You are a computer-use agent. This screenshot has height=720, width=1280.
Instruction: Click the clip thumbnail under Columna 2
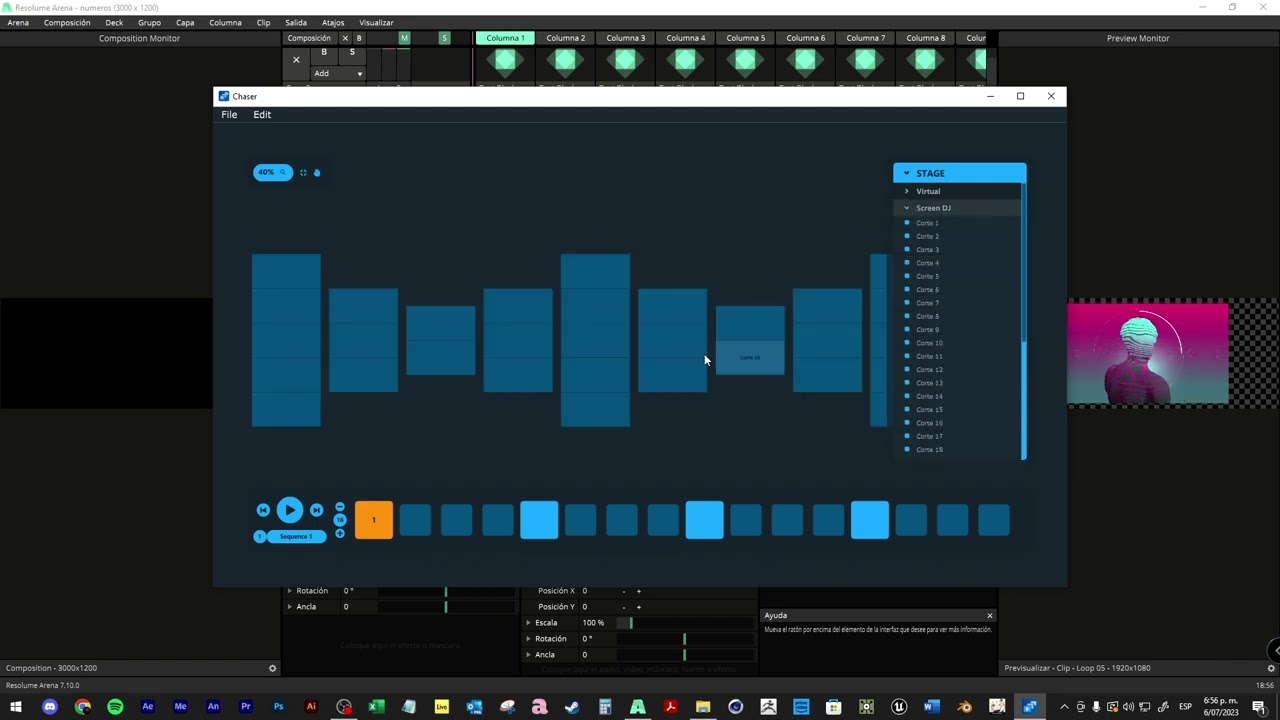pyautogui.click(x=565, y=62)
